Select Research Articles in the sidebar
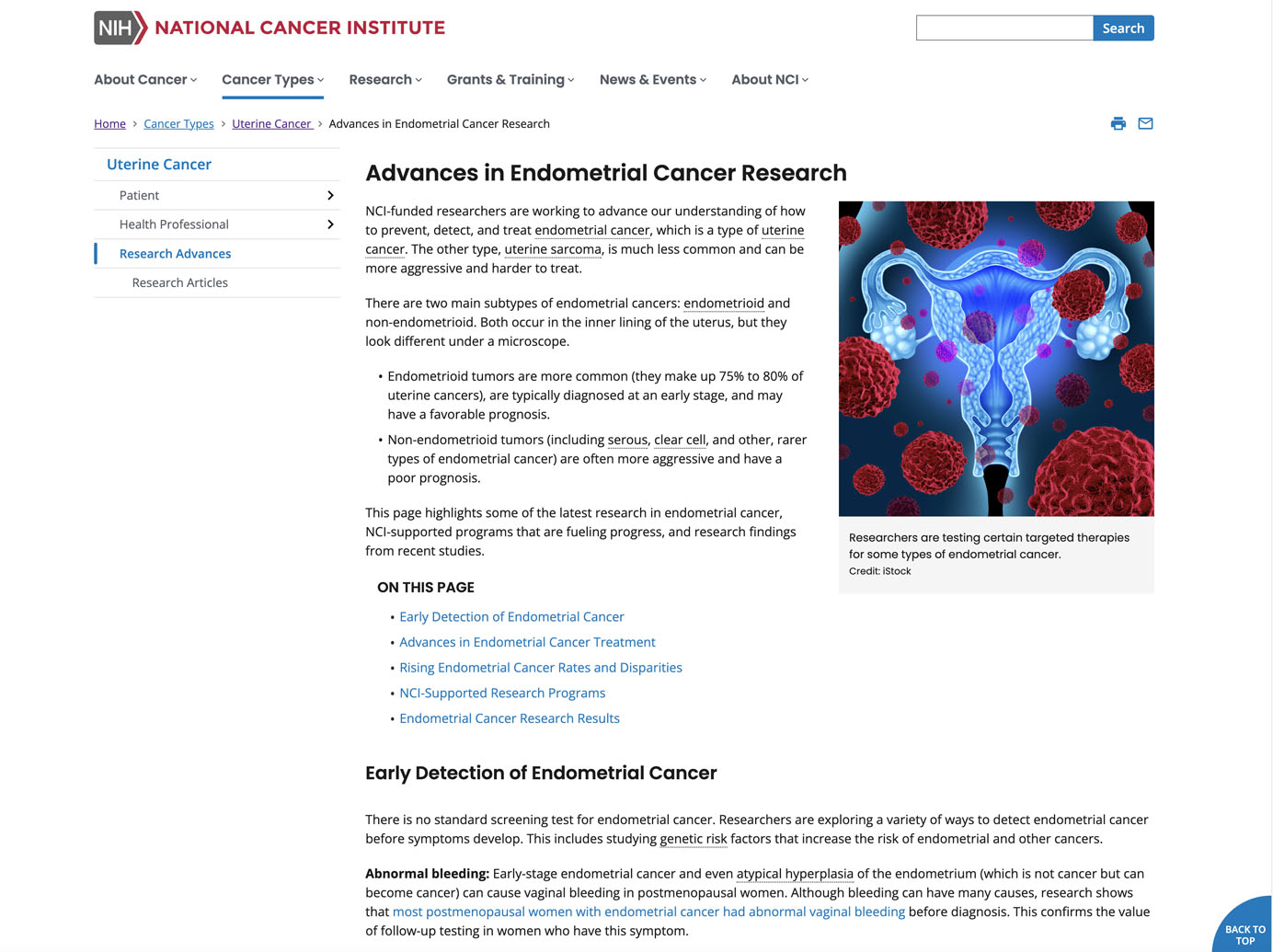 click(179, 282)
